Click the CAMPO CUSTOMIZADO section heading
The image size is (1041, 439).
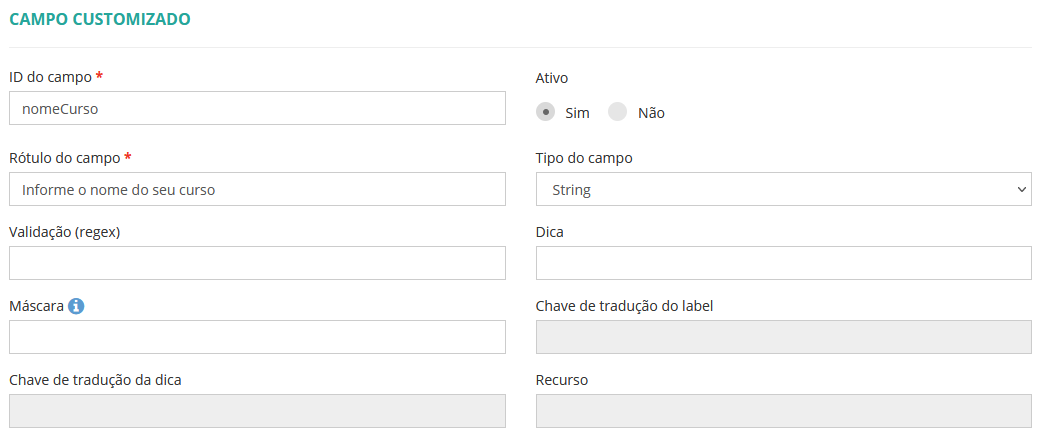(x=99, y=19)
